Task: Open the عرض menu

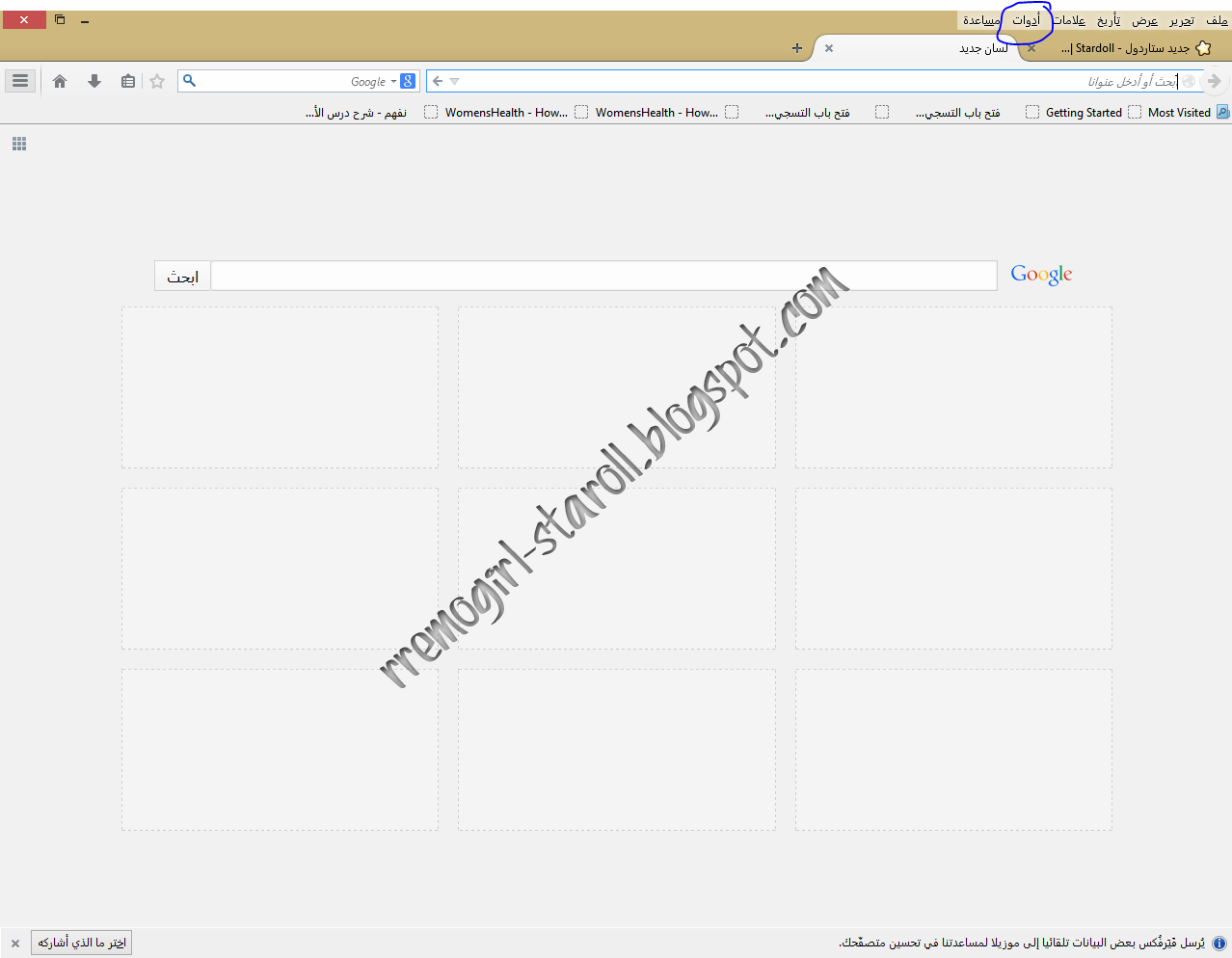Action: click(x=1145, y=20)
